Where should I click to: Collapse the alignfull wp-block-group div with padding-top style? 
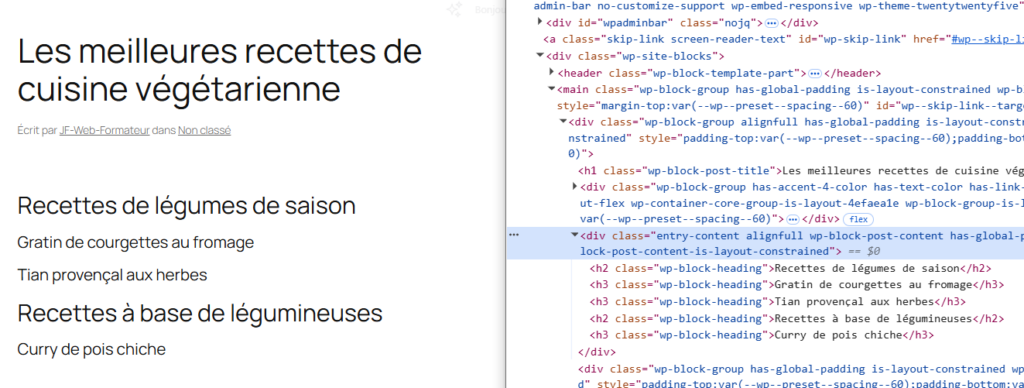click(x=563, y=121)
